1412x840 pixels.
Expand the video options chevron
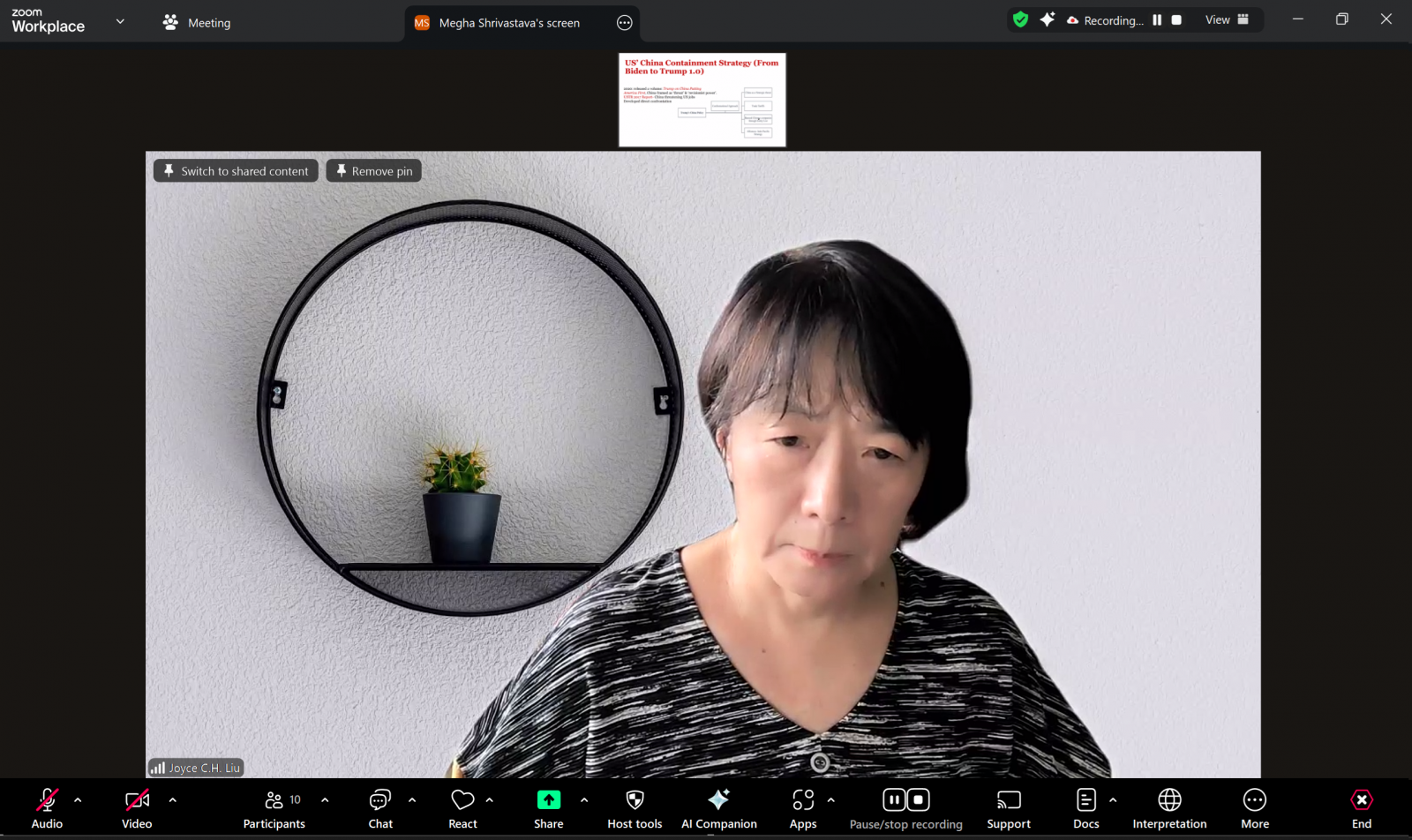(x=172, y=800)
